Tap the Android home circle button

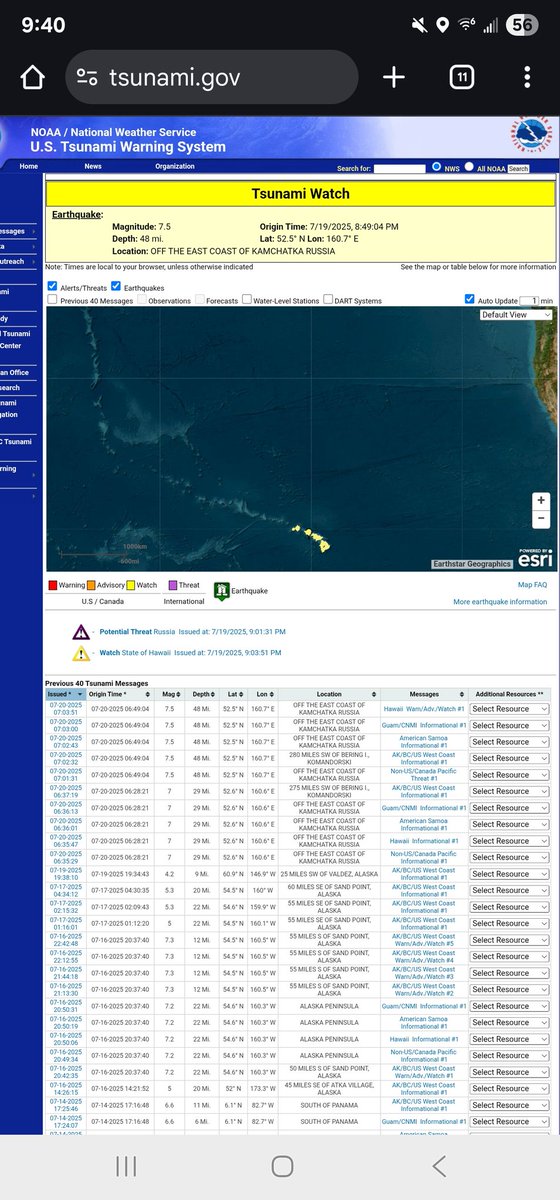coord(281,1166)
